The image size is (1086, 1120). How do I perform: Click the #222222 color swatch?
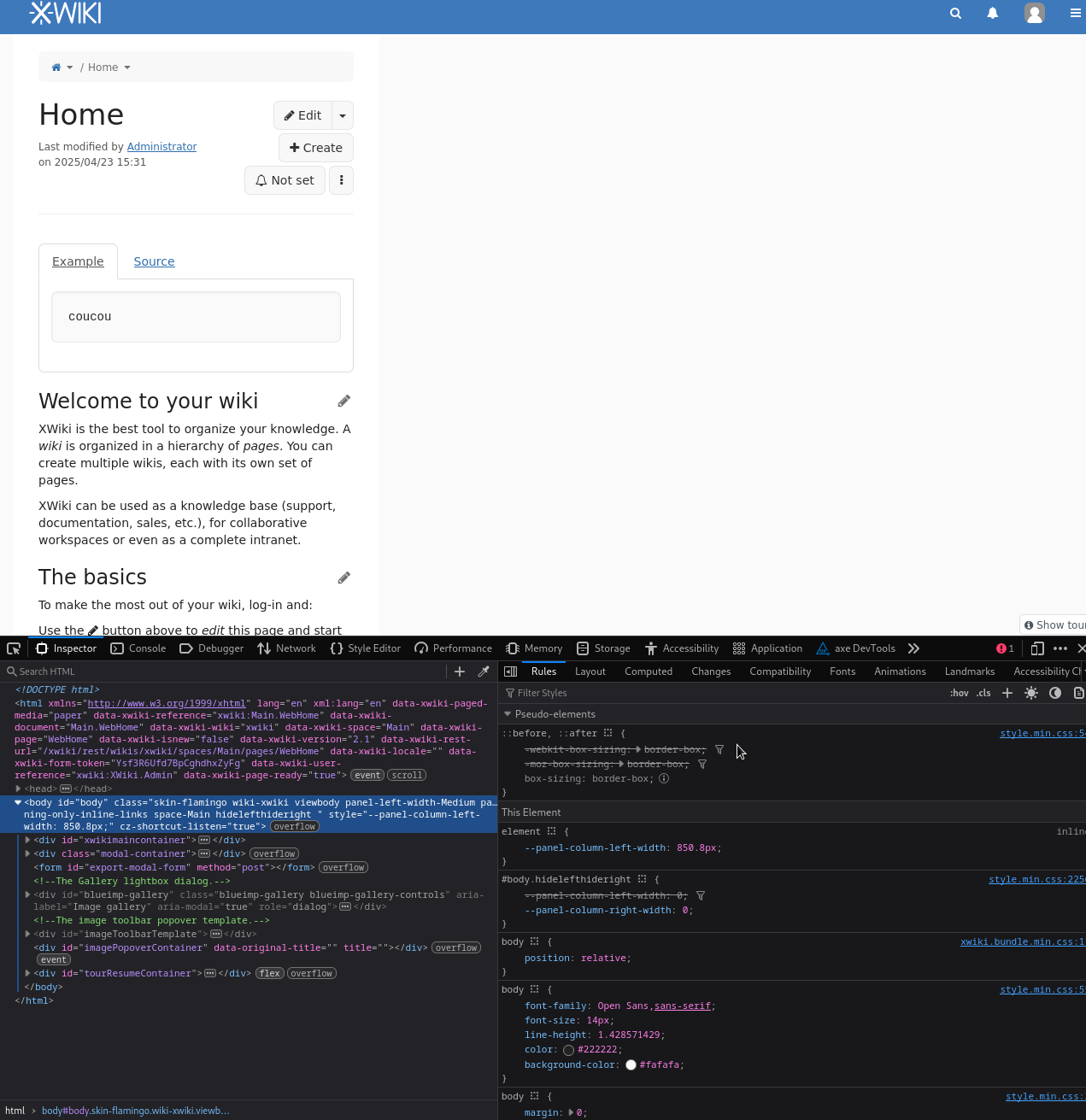(568, 1051)
